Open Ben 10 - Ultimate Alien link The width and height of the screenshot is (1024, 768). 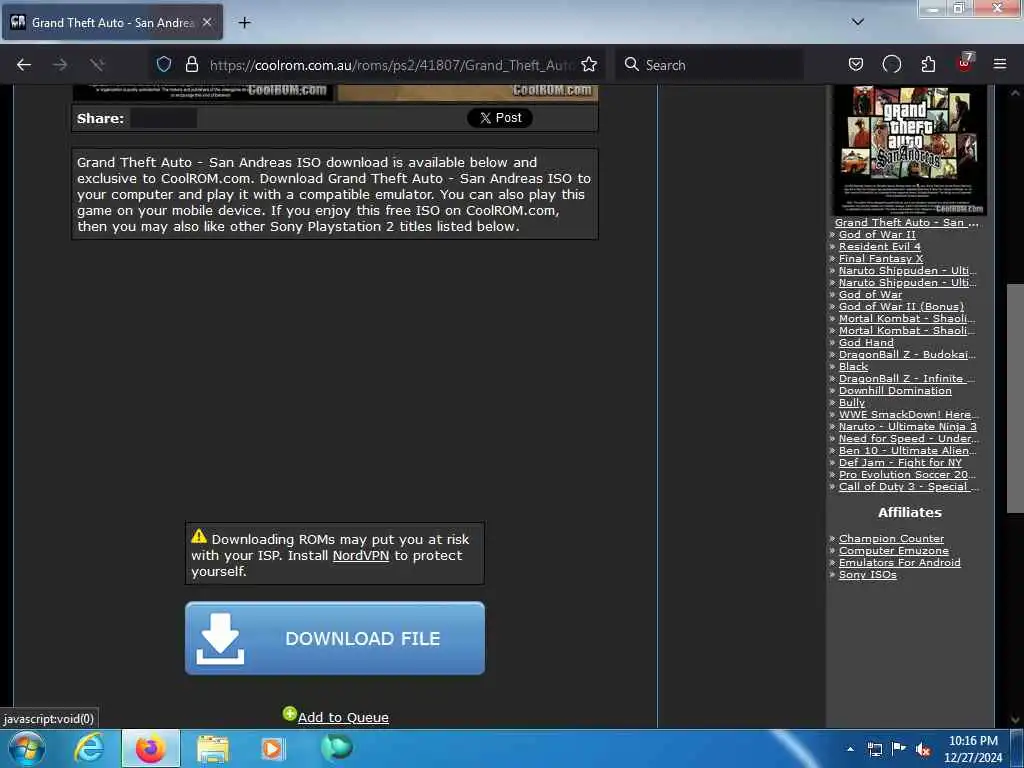click(908, 451)
